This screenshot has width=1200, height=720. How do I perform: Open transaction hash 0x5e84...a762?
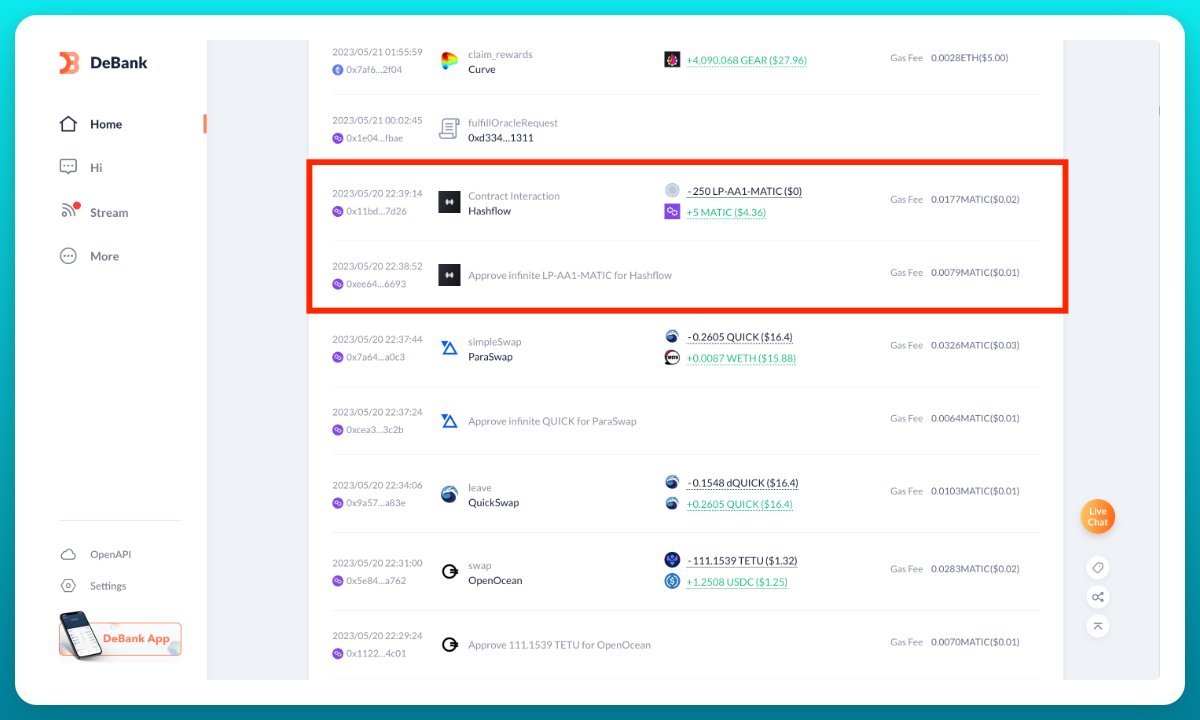click(x=376, y=581)
